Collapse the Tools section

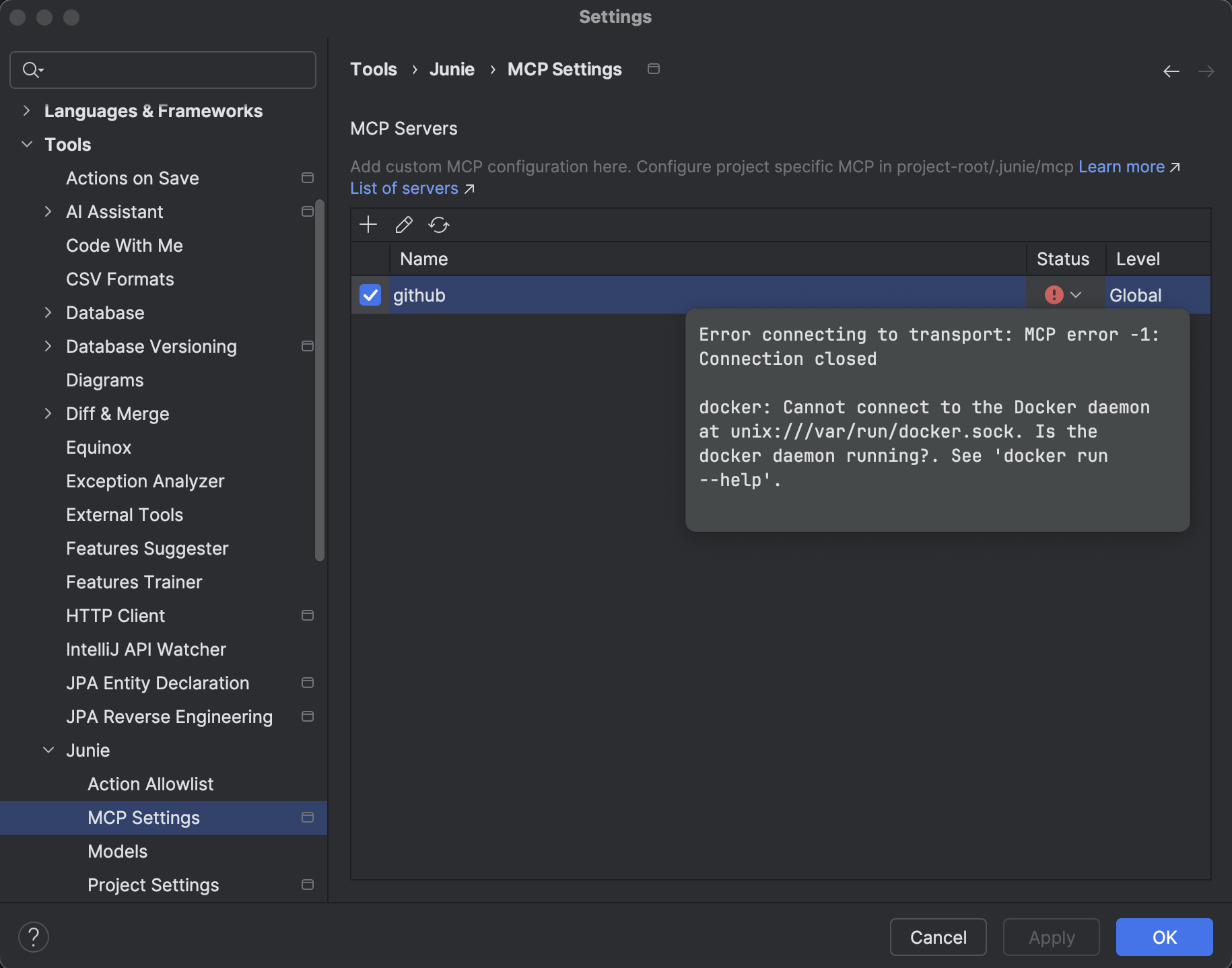coord(26,144)
